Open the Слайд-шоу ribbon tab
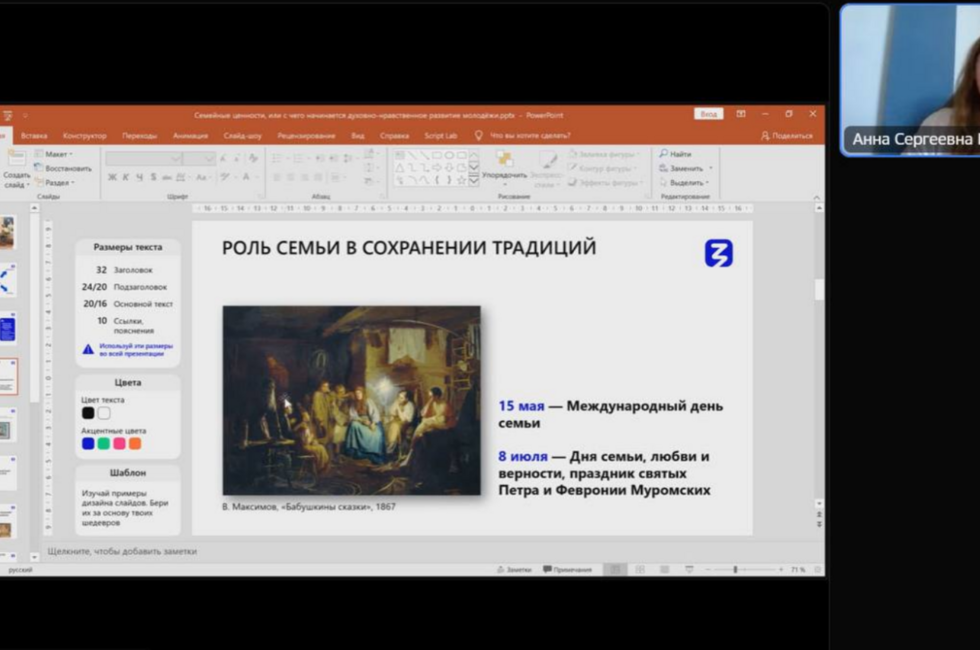 242,136
